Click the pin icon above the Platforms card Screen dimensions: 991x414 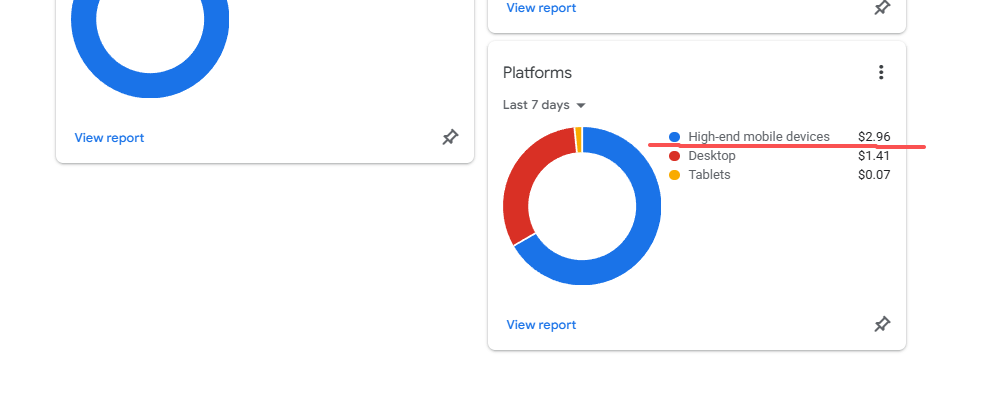[x=882, y=8]
